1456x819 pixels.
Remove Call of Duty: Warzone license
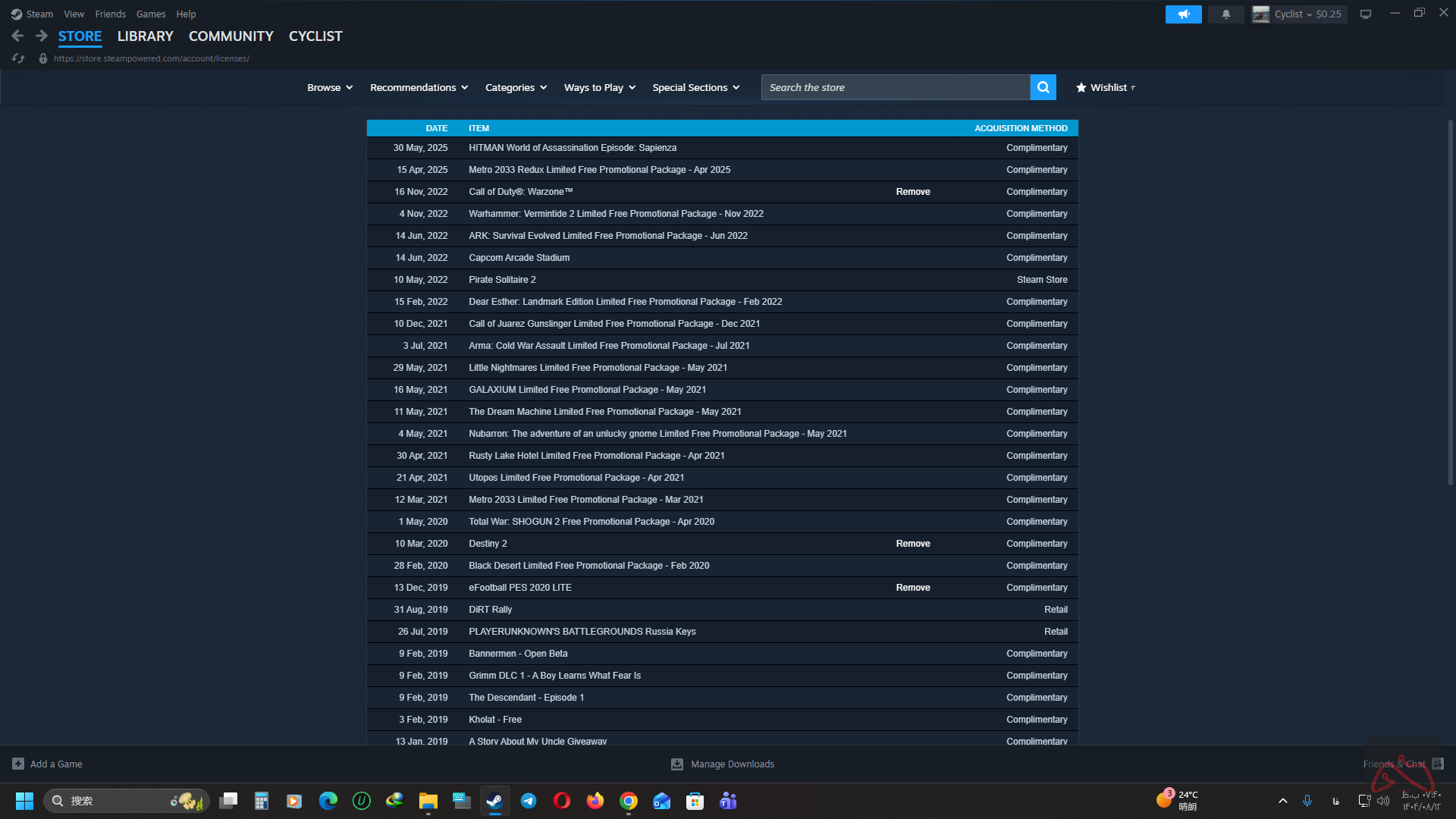[912, 192]
